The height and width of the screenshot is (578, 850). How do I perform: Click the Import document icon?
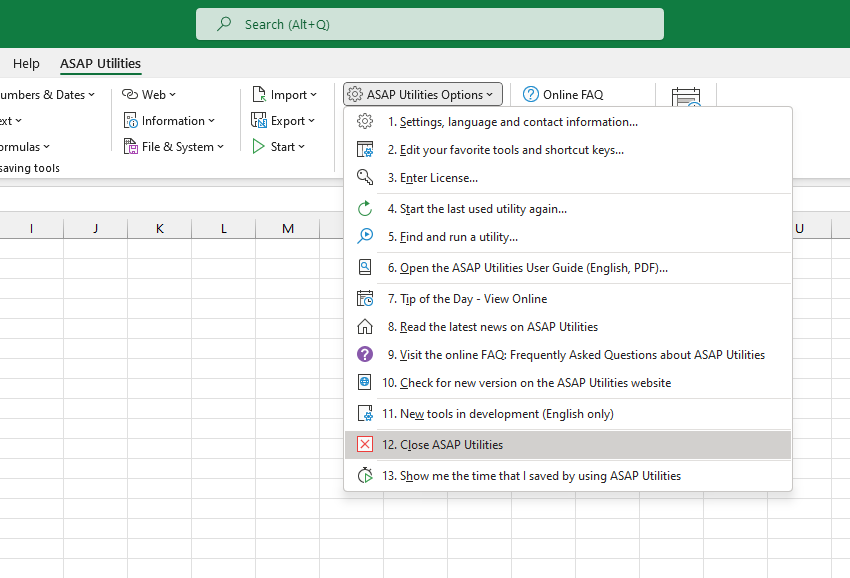259,94
